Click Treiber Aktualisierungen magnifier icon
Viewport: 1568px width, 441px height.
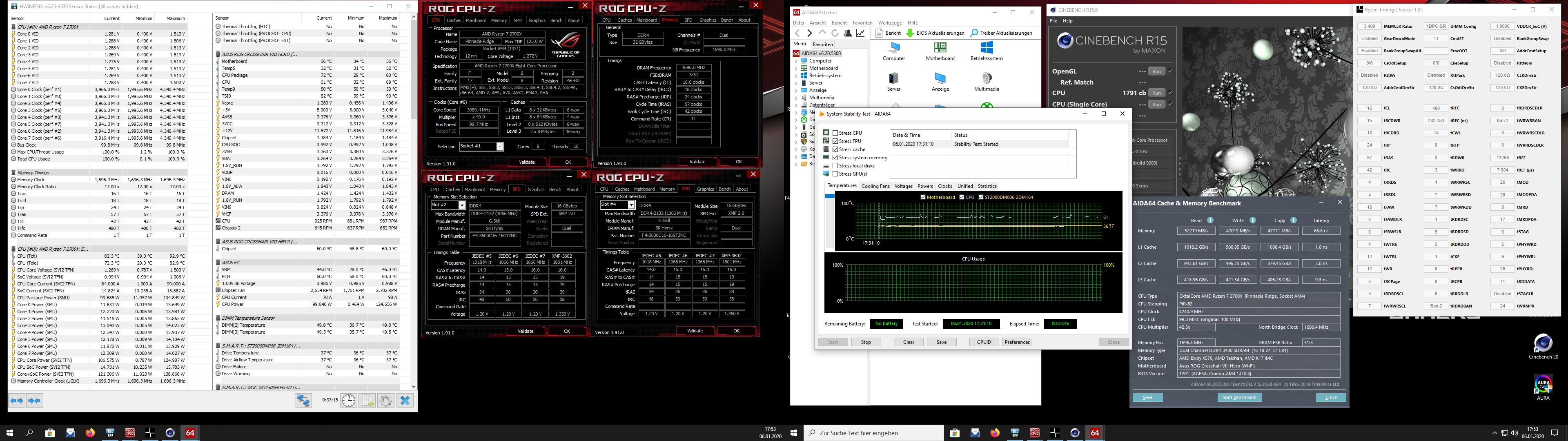pos(974,33)
